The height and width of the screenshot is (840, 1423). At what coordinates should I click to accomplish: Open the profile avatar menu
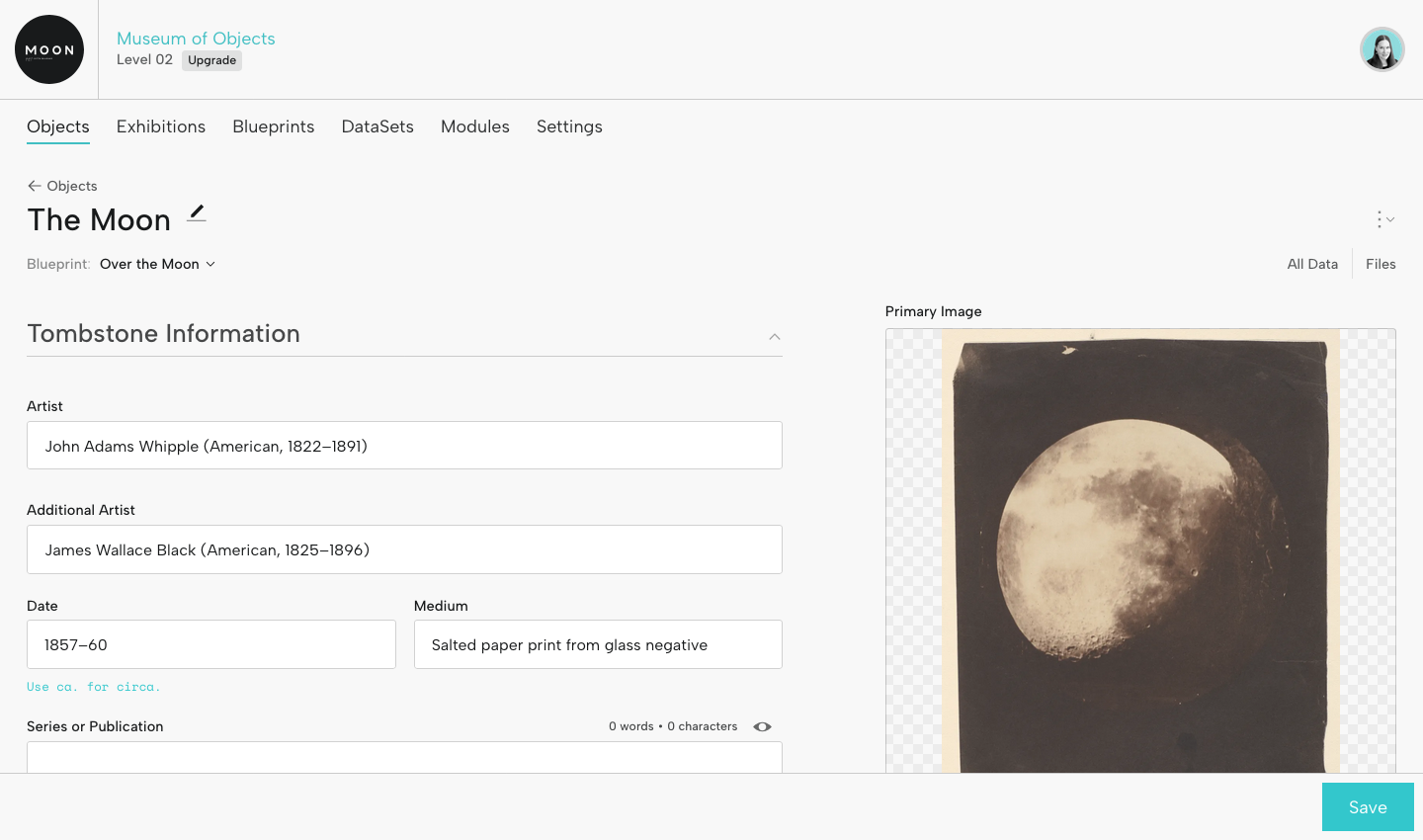click(x=1382, y=48)
